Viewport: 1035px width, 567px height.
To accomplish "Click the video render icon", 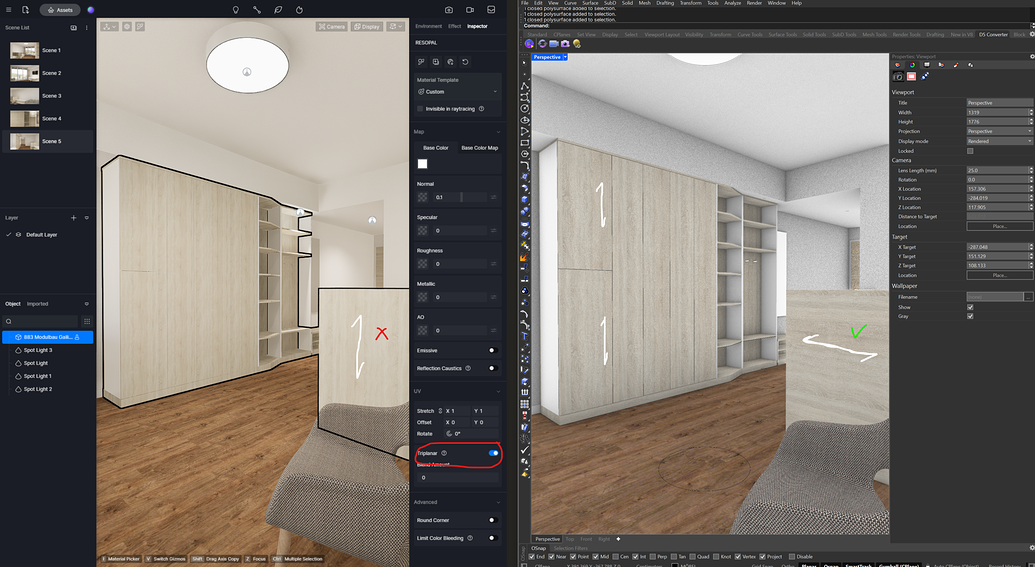I will 470,10.
